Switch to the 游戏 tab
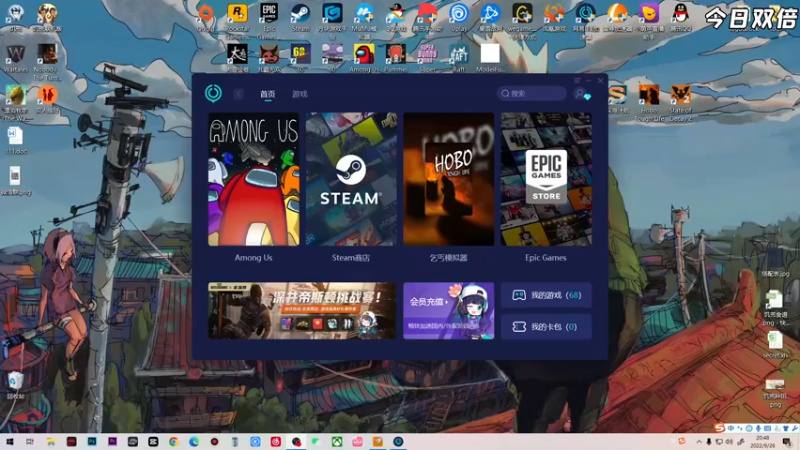The width and height of the screenshot is (800, 450). coord(299,94)
